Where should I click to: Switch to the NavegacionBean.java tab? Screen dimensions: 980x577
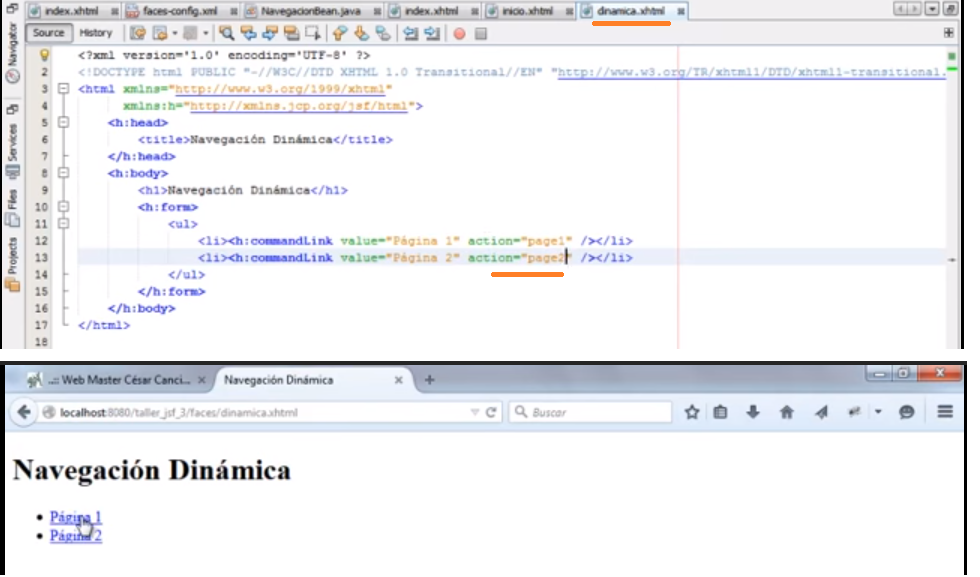click(x=311, y=11)
